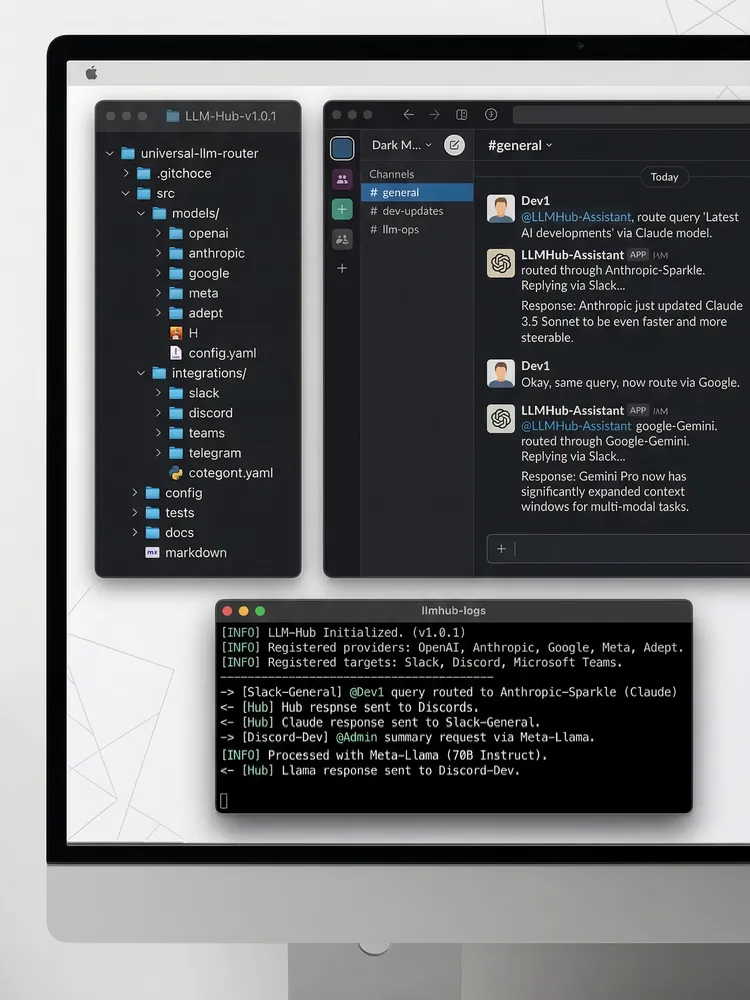Collapse the universal-llm-router folder
The height and width of the screenshot is (1000, 750).
[110, 153]
